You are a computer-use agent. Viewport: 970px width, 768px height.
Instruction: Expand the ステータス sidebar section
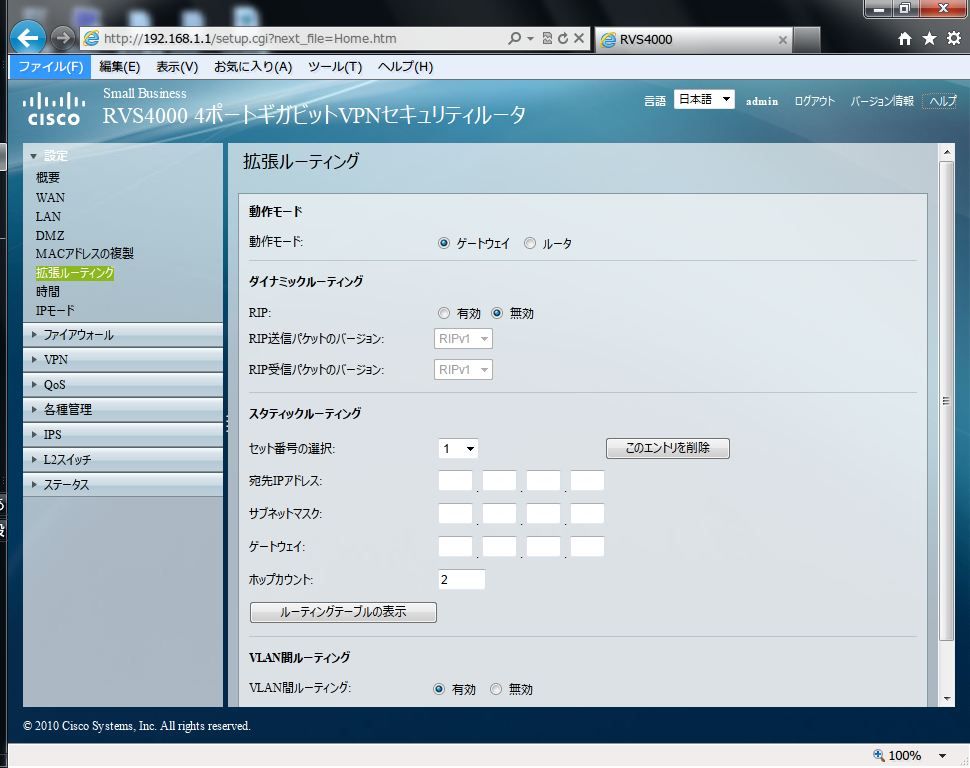[122, 485]
